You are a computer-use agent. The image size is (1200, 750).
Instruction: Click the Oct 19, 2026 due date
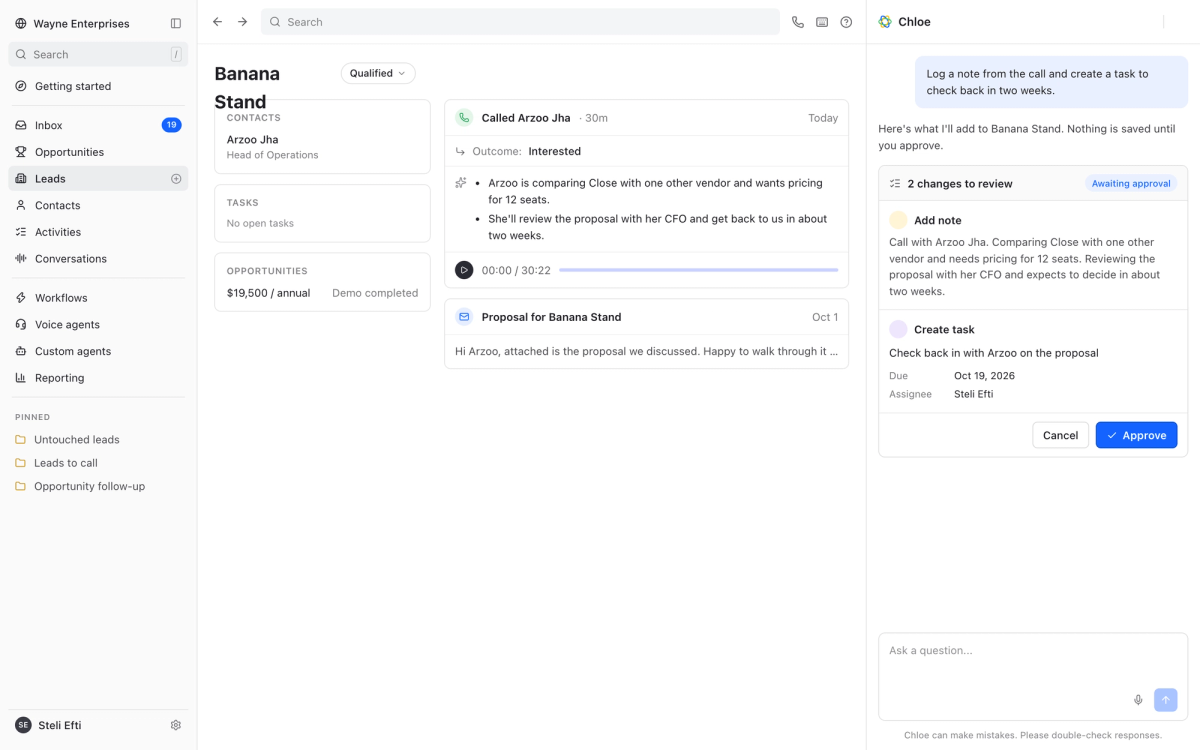(984, 376)
